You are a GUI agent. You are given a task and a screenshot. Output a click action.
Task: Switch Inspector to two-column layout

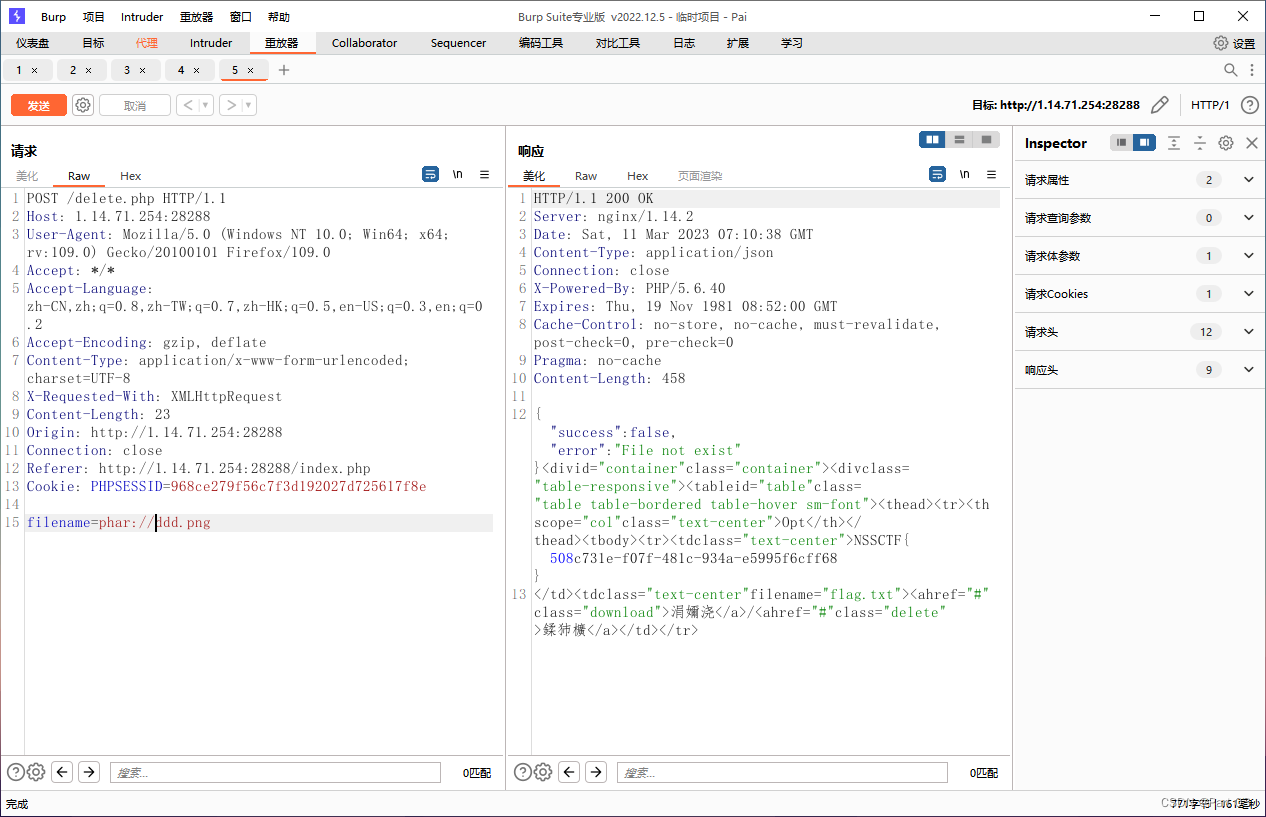[1144, 143]
